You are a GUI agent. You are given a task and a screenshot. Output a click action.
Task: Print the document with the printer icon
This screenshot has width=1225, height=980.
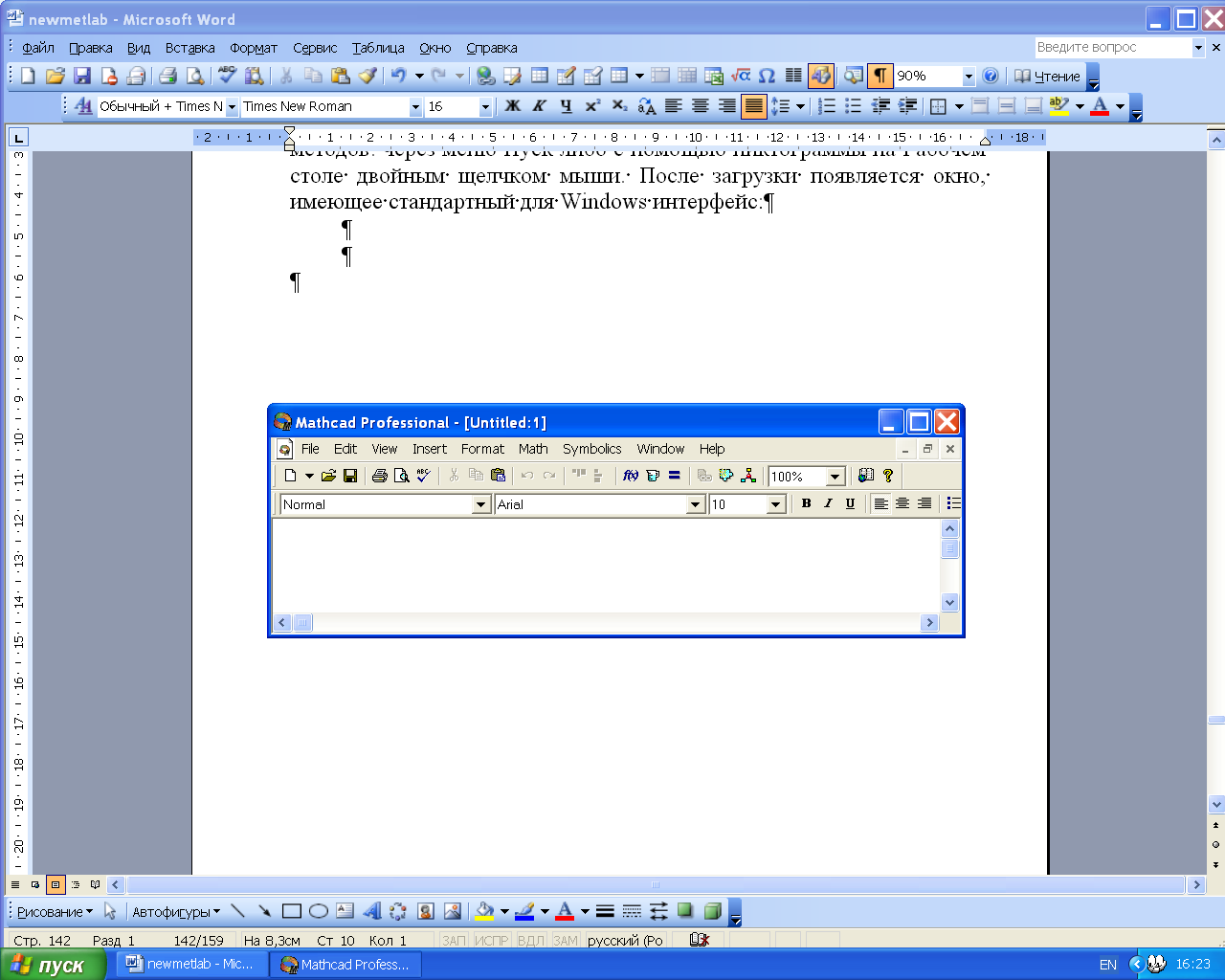point(168,76)
